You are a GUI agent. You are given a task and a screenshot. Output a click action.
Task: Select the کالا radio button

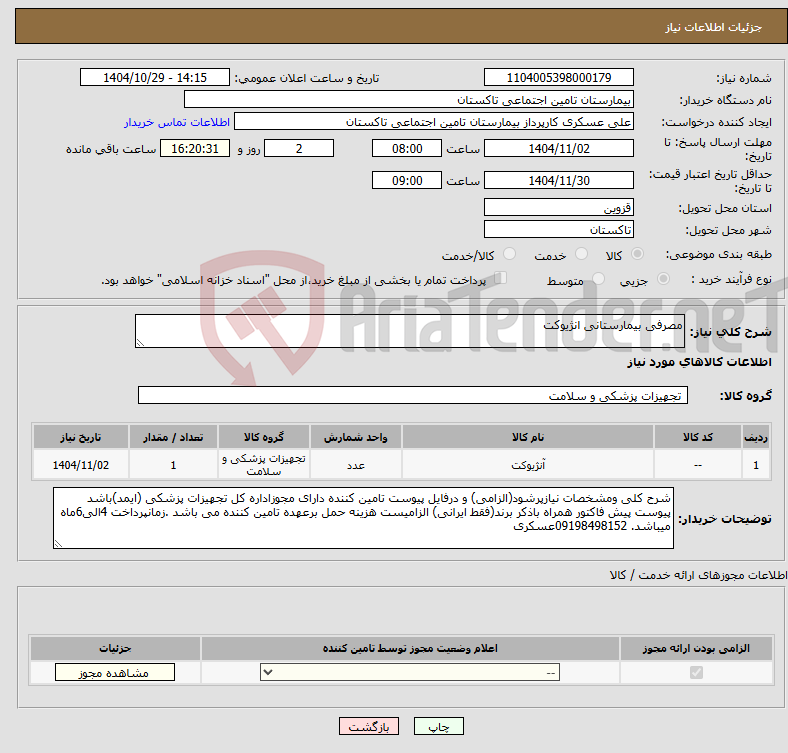(637, 254)
